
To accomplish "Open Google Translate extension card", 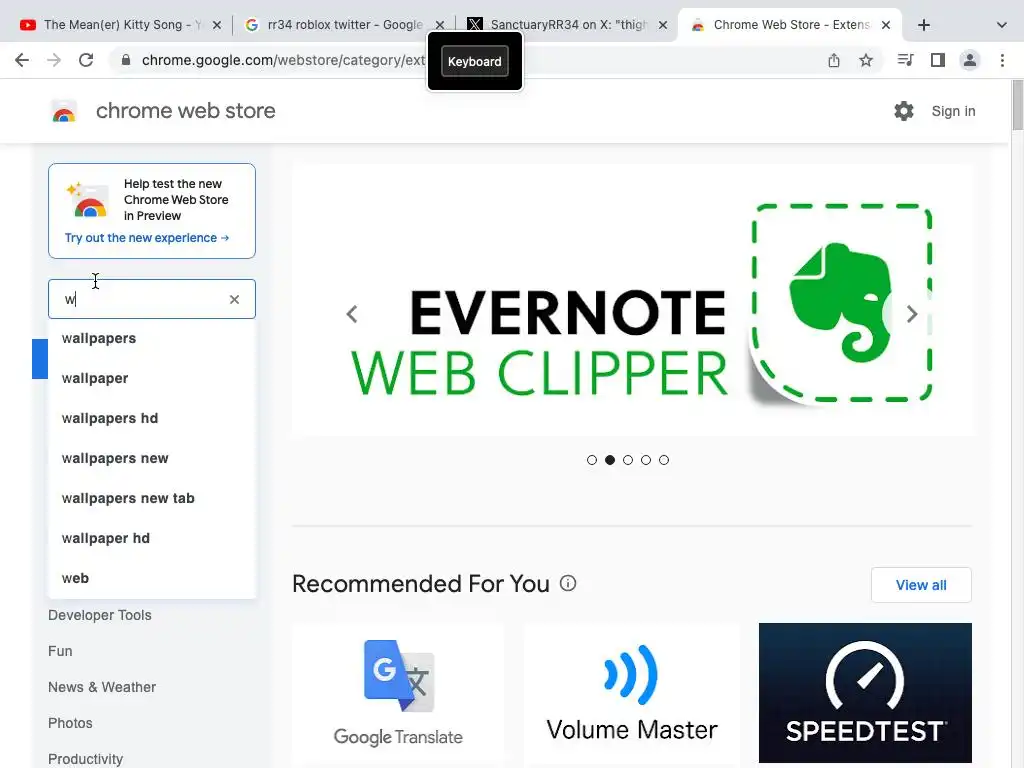I will 398,694.
